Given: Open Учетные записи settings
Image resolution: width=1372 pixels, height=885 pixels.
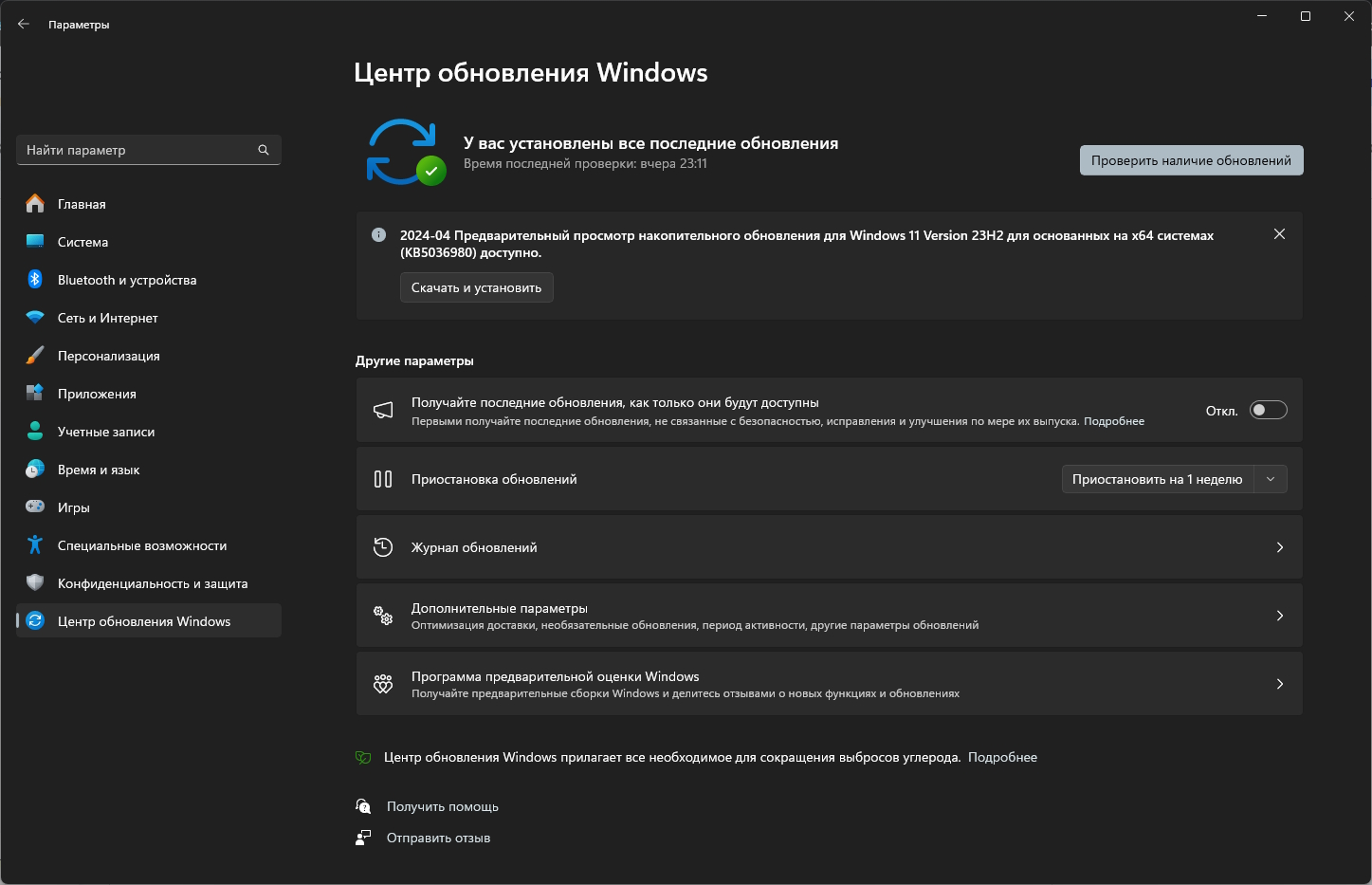Looking at the screenshot, I should [149, 432].
